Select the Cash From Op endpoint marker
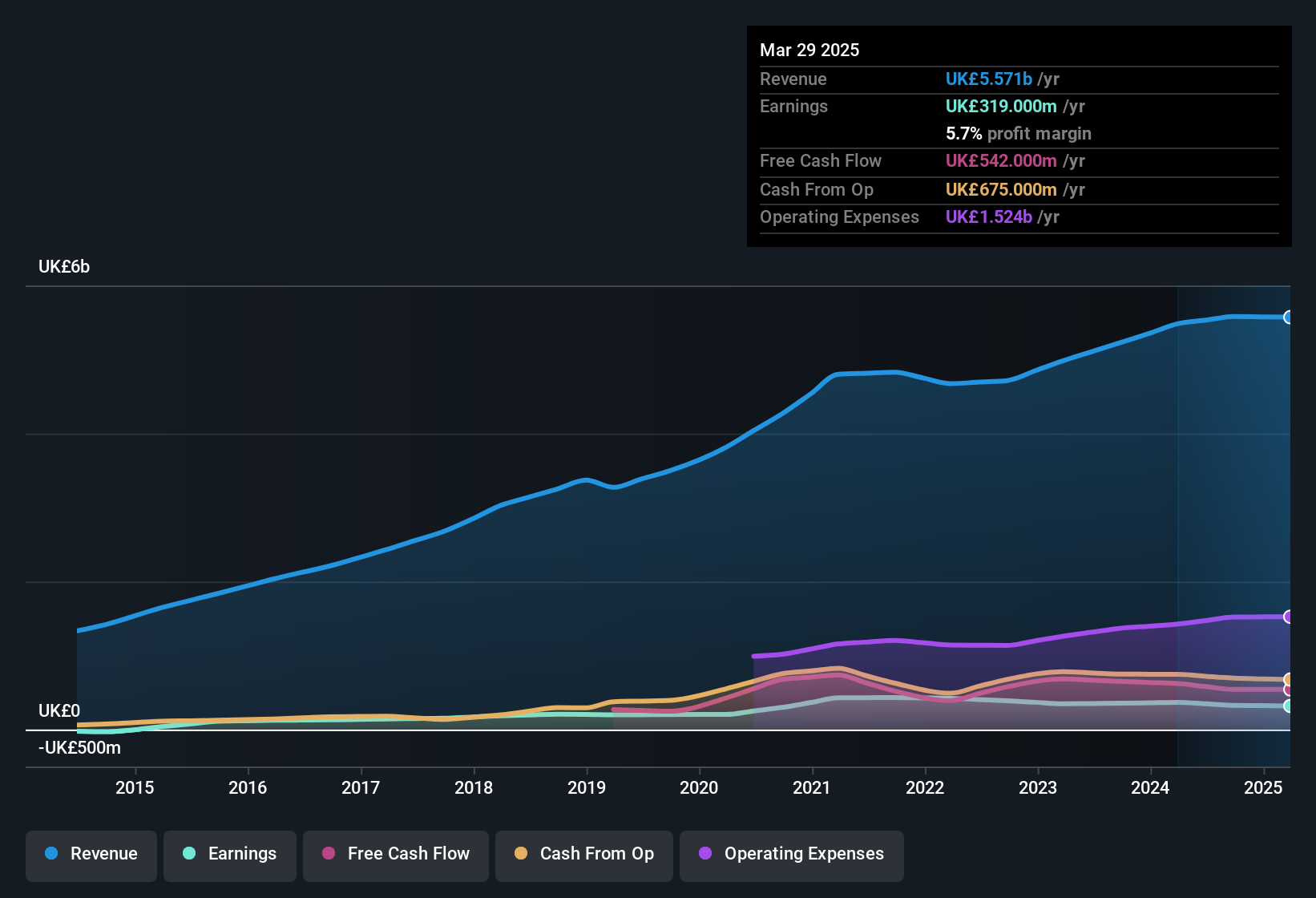 tap(1289, 680)
